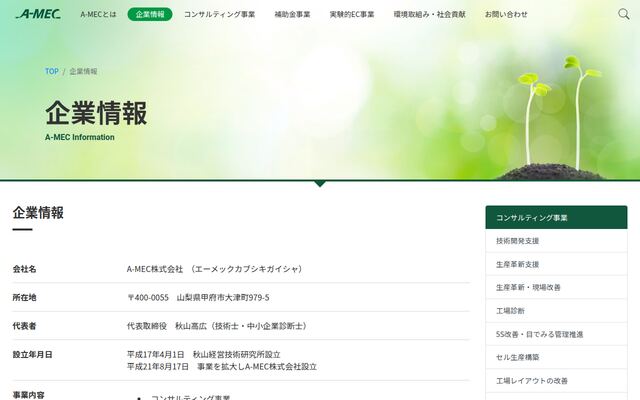Open 工場レイアウトの改善 sidebar link
Screen dimensions: 640x400
point(556,381)
